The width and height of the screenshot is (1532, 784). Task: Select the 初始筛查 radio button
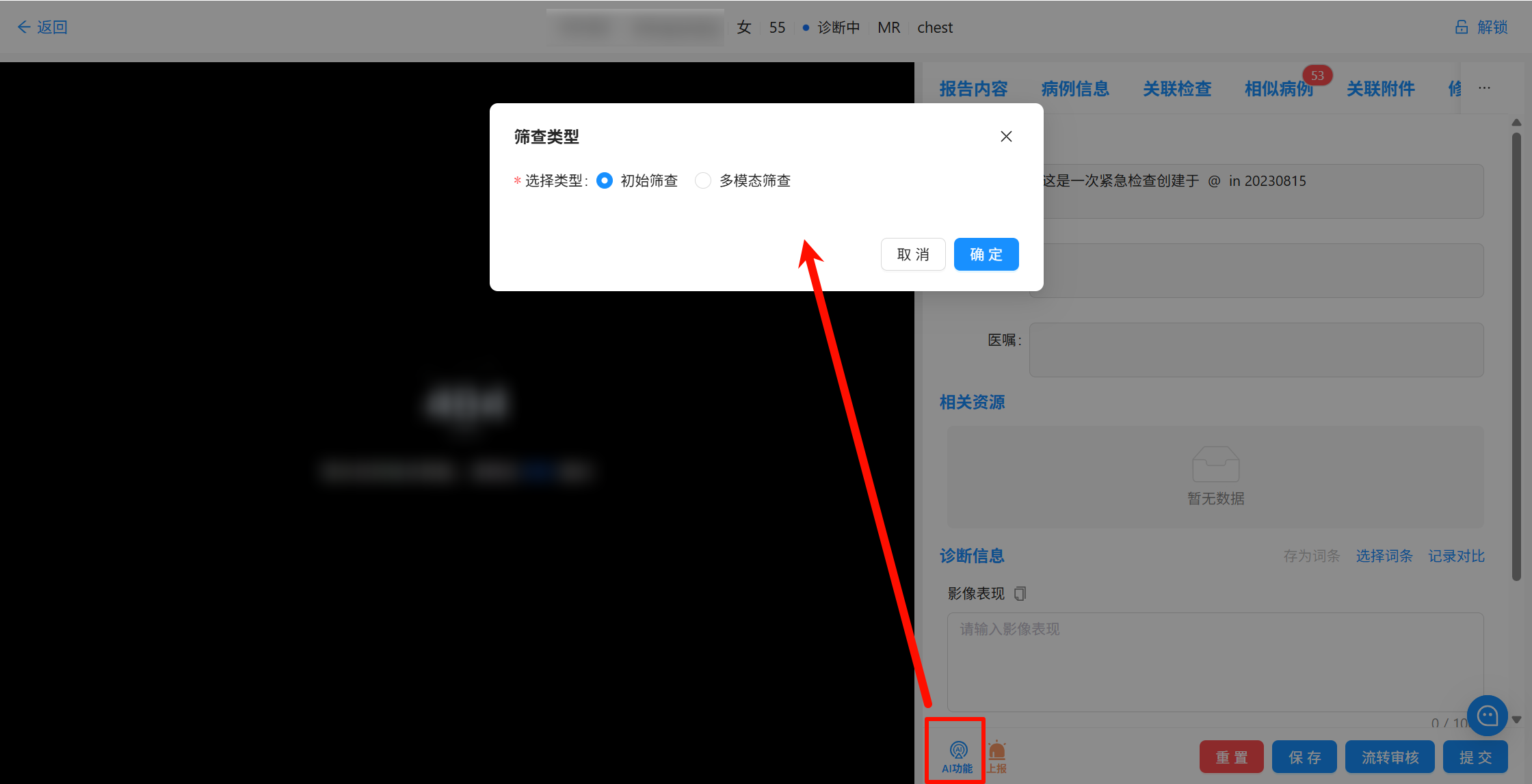[x=605, y=180]
